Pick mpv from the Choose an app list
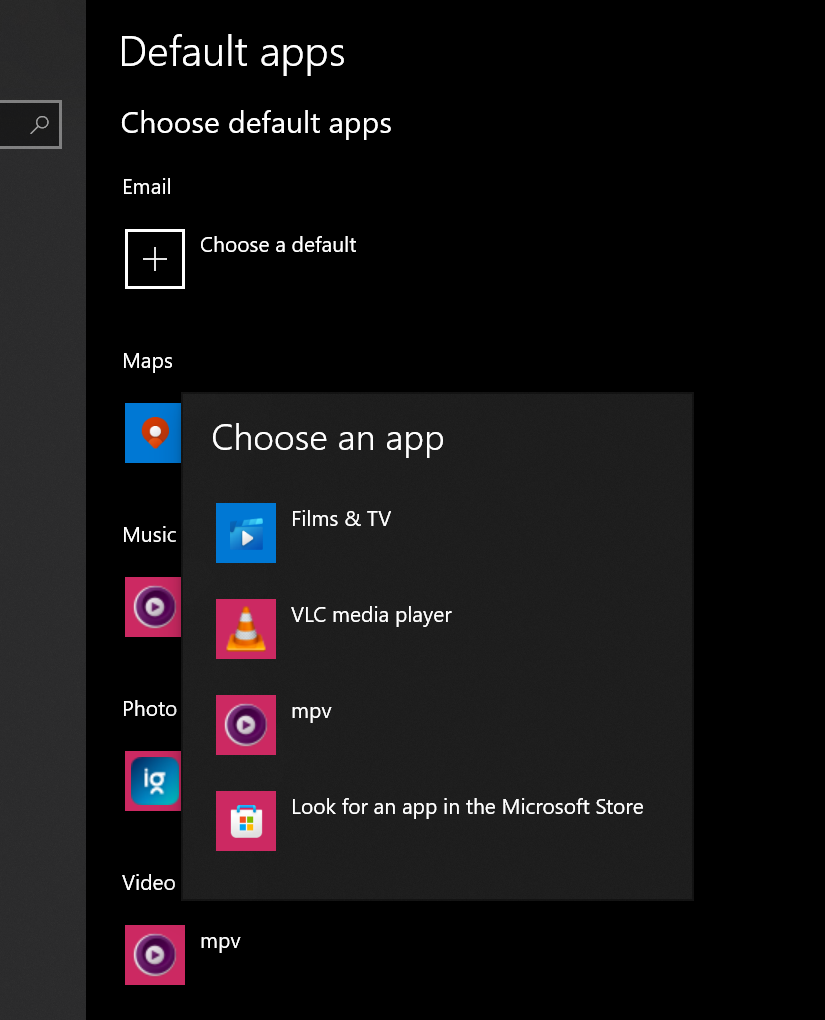 pos(311,711)
